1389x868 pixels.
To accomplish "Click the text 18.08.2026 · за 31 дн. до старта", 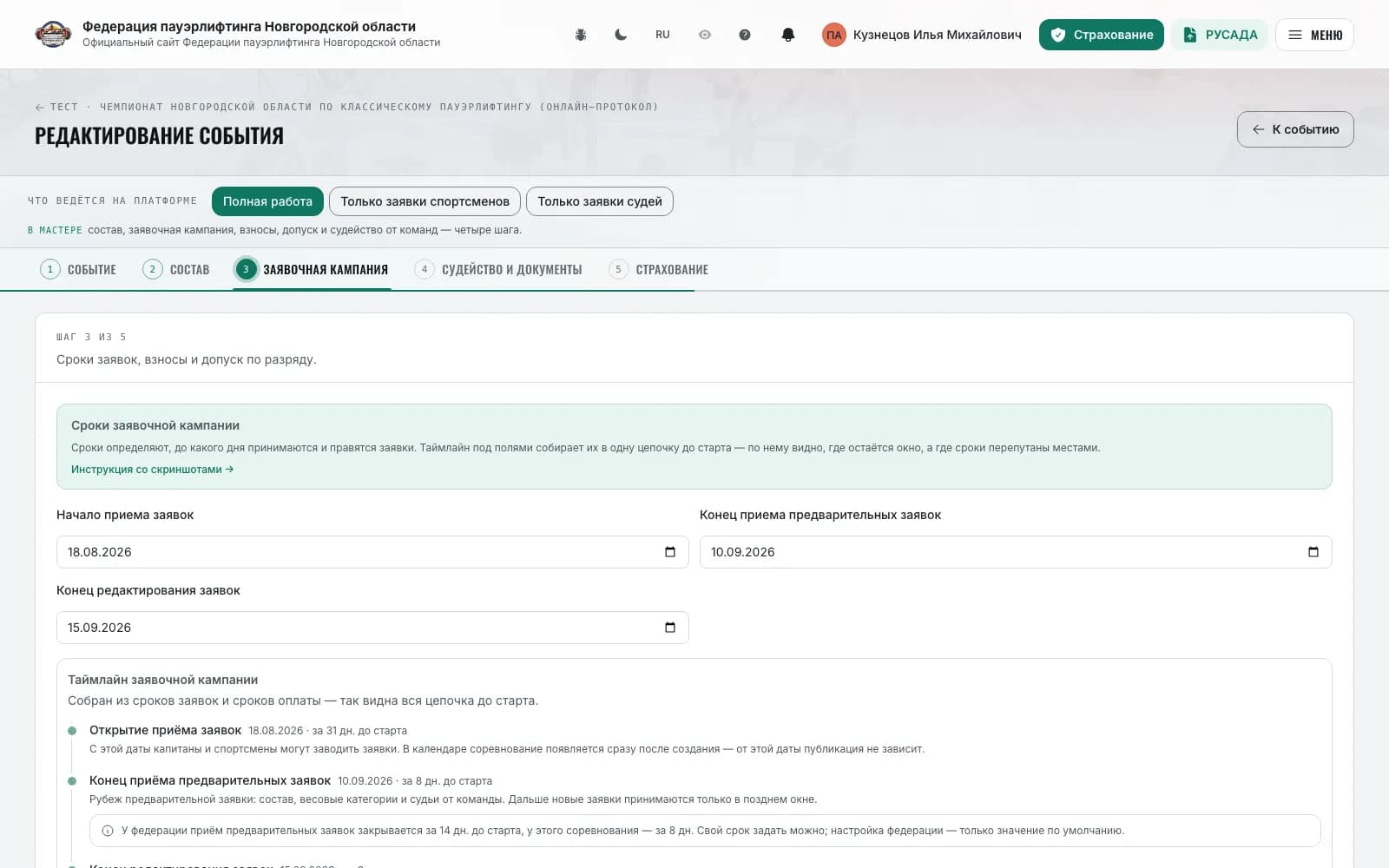I will 327,731.
